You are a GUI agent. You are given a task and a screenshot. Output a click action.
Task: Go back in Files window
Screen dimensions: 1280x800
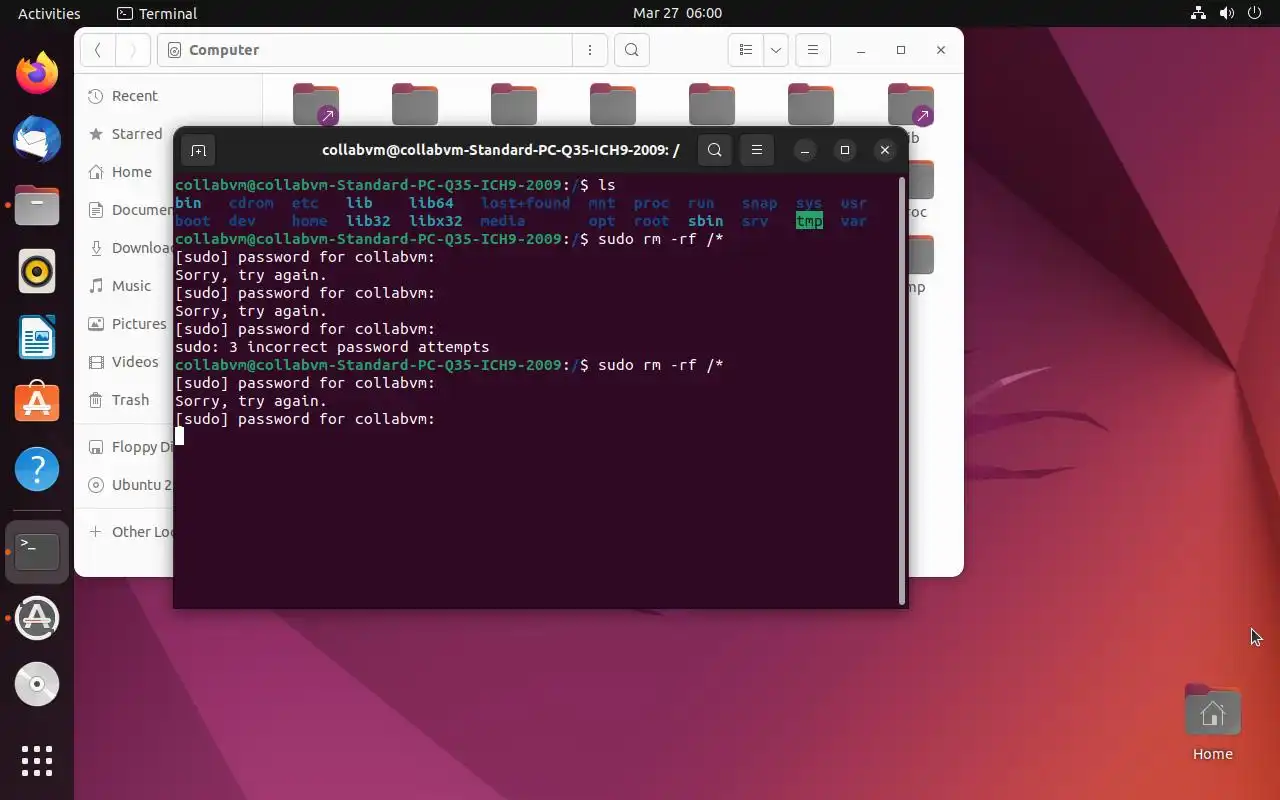click(98, 50)
